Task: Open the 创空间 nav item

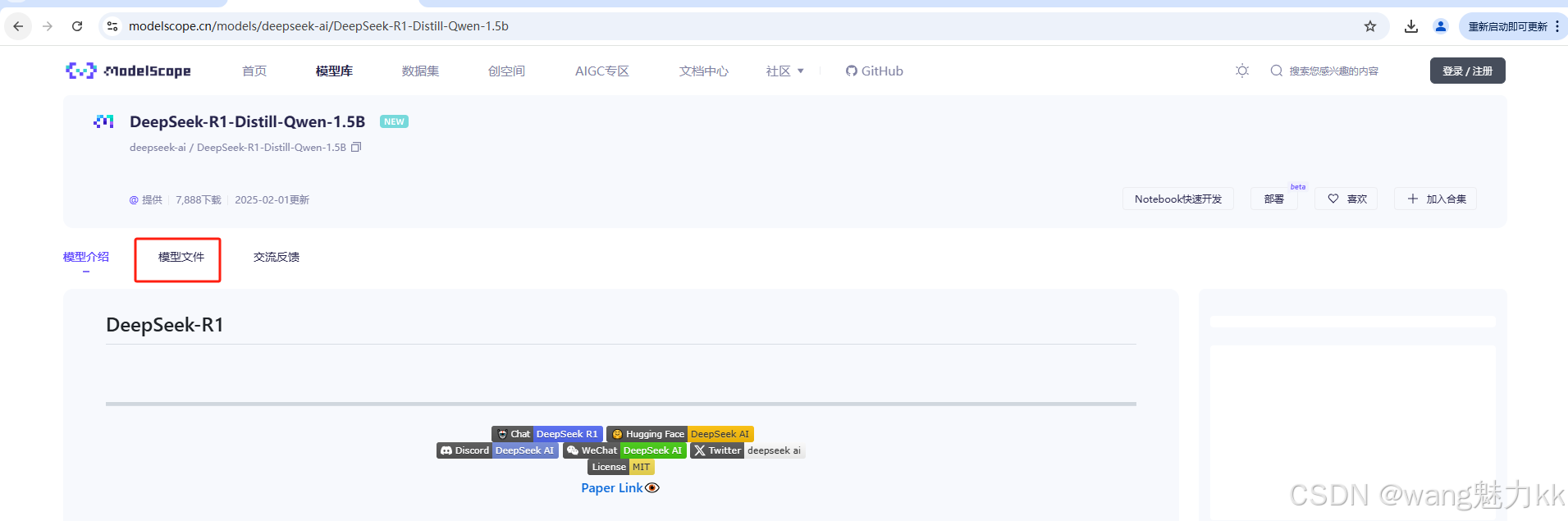Action: (506, 71)
